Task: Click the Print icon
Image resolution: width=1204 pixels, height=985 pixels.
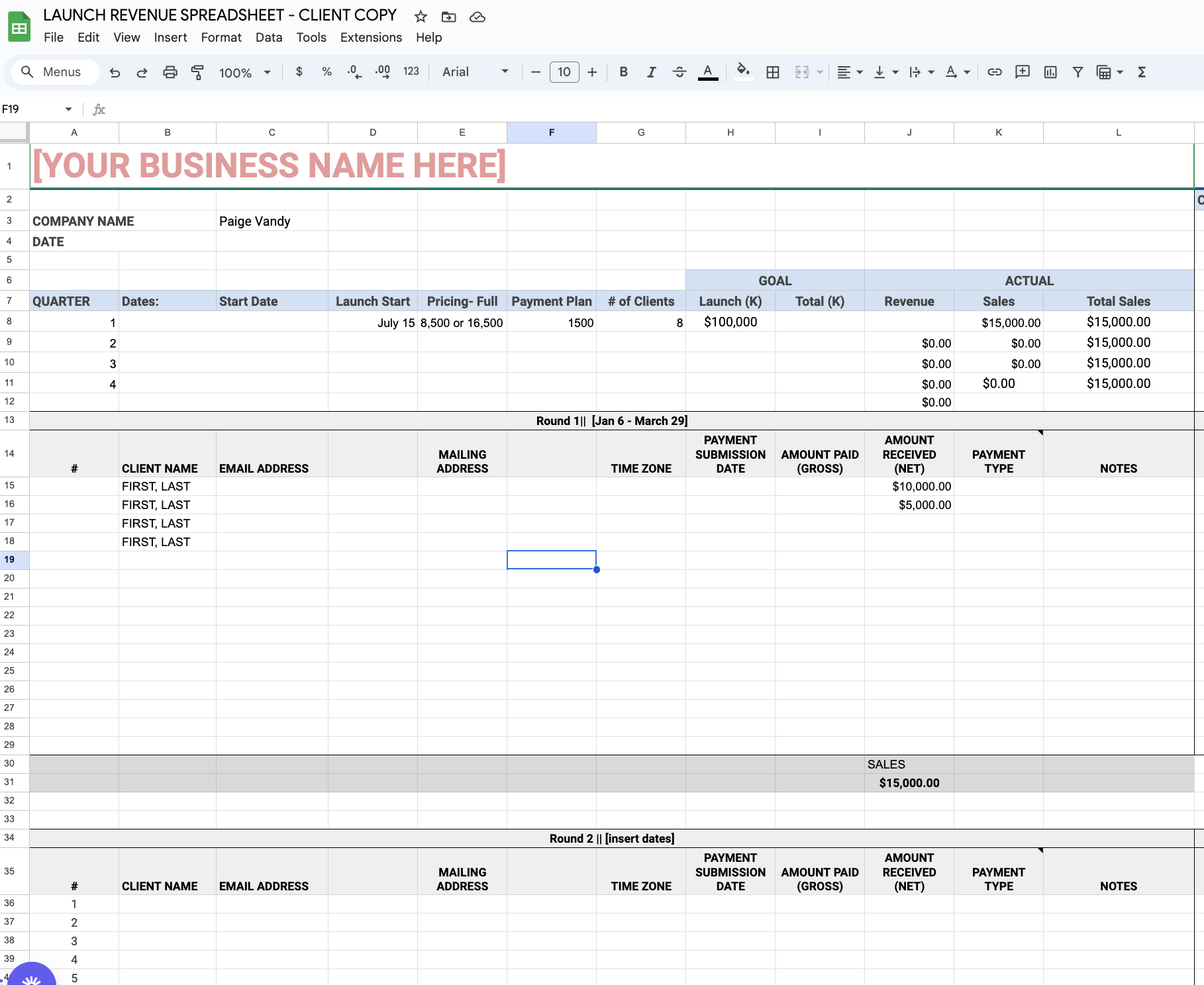Action: click(x=170, y=72)
